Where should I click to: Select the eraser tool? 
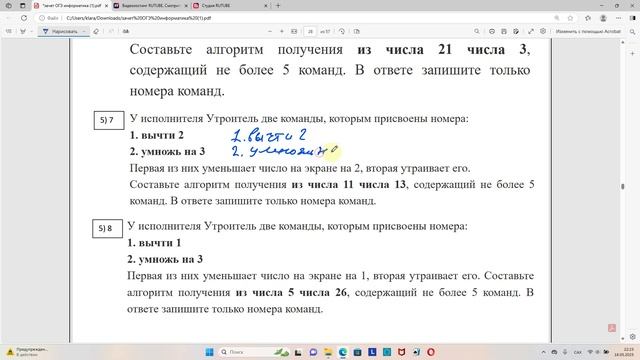coord(96,31)
